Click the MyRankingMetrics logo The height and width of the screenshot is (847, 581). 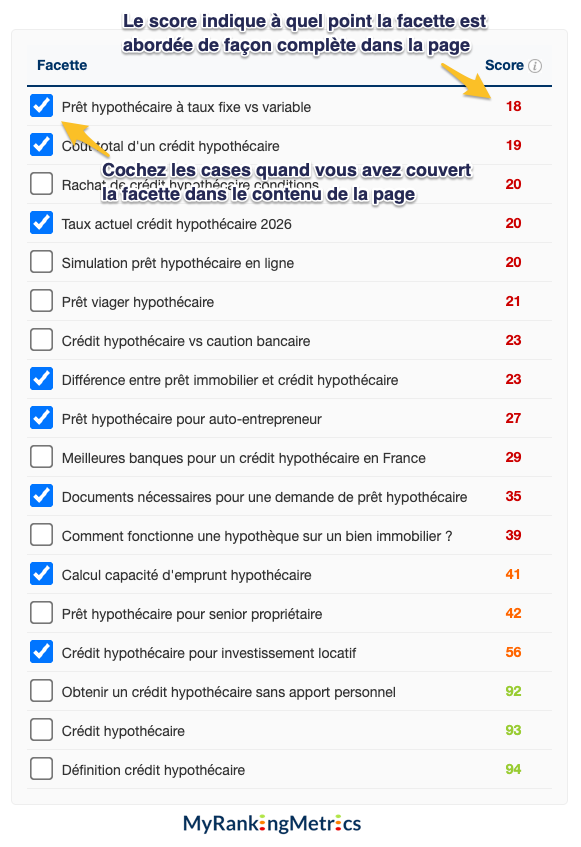pos(272,824)
